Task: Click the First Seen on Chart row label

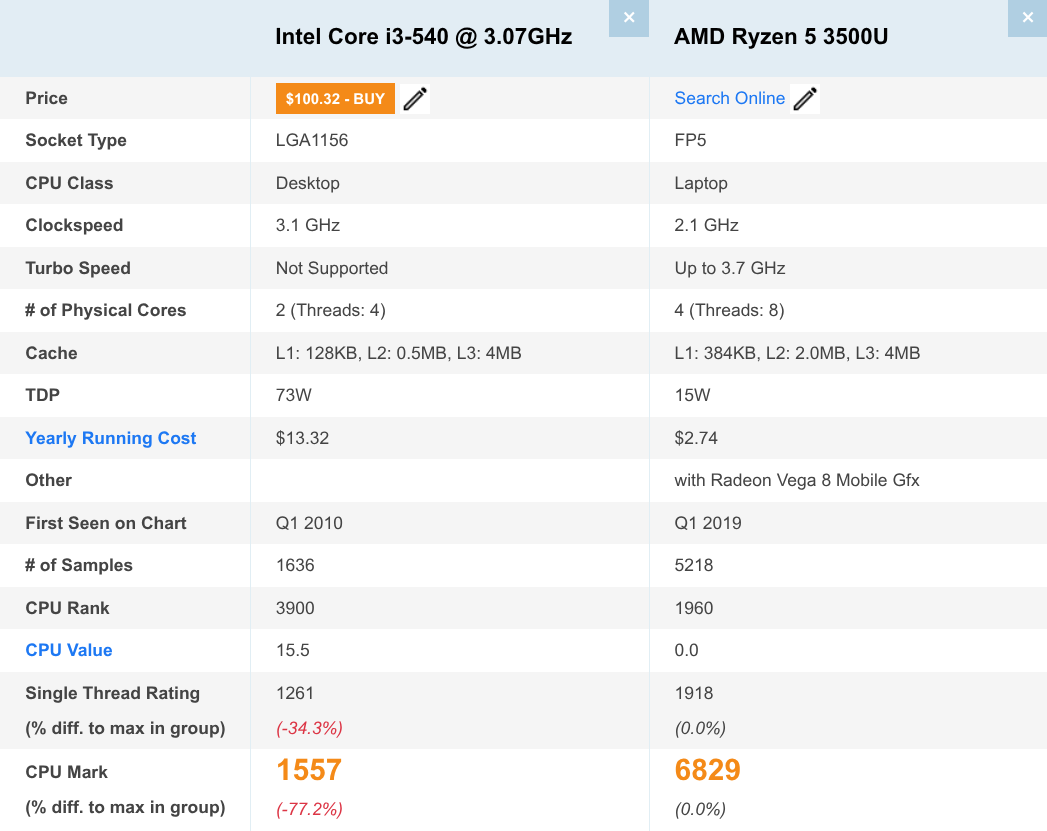Action: [105, 523]
